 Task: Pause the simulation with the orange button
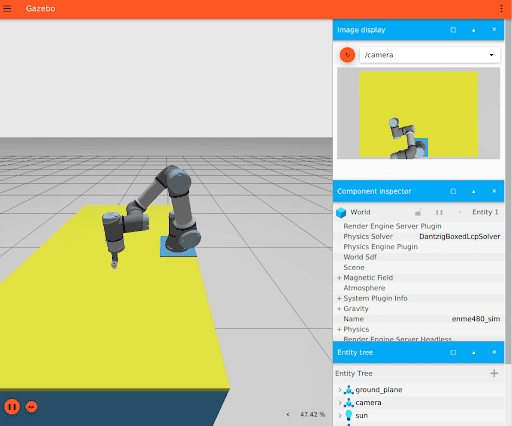coord(12,407)
